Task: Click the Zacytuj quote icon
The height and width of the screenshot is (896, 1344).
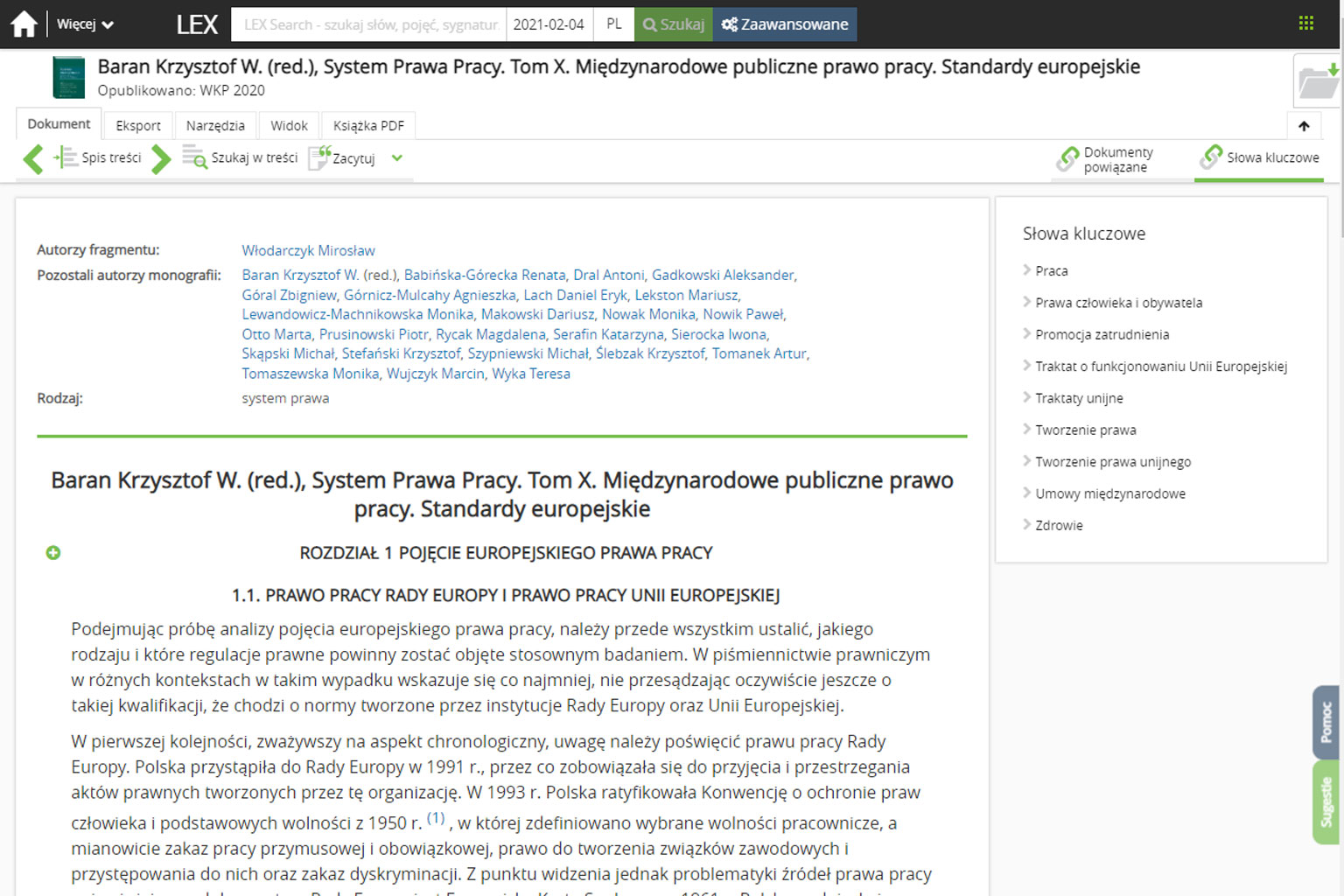Action: [320, 158]
